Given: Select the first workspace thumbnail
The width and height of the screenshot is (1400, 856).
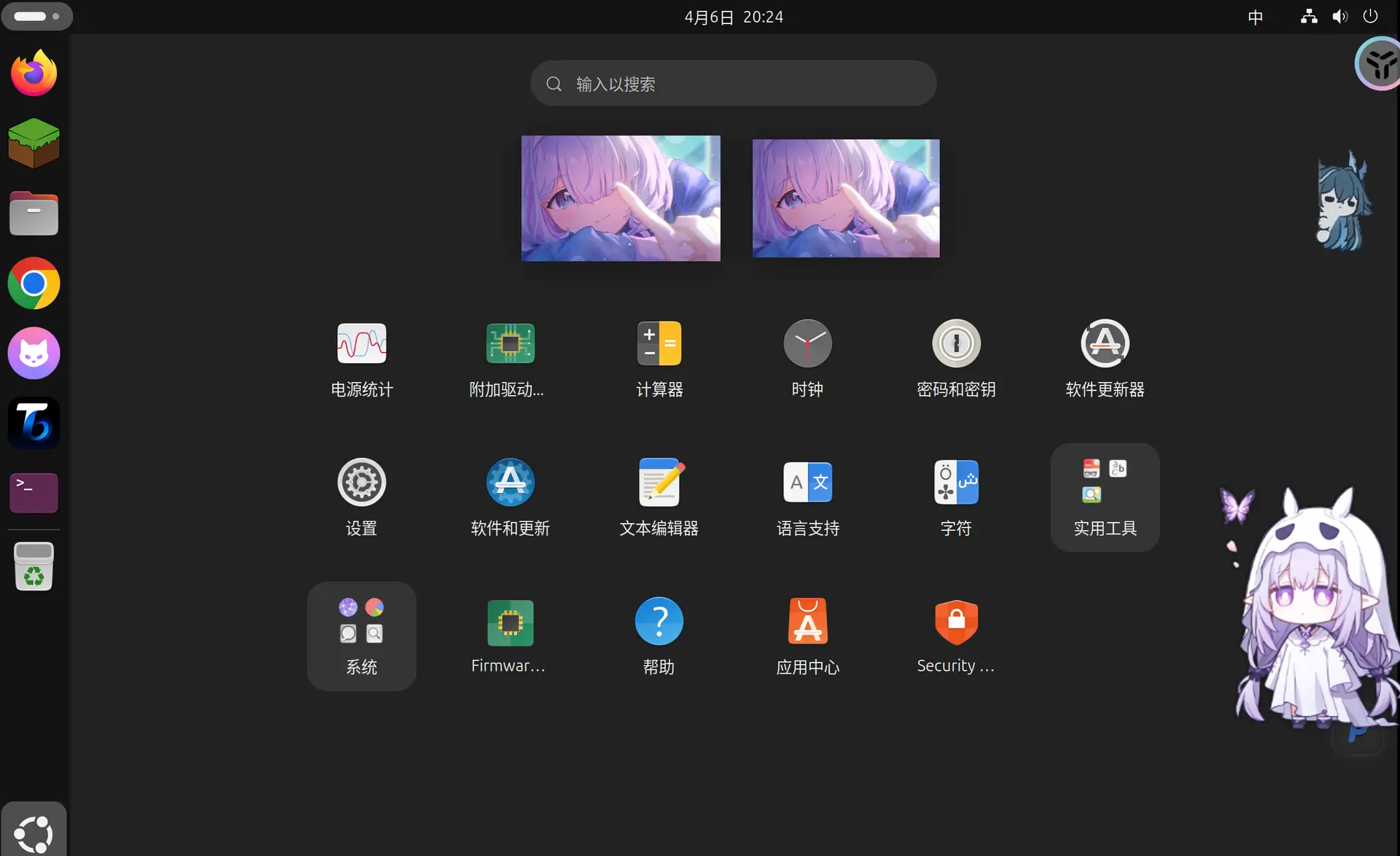Looking at the screenshot, I should click(621, 198).
